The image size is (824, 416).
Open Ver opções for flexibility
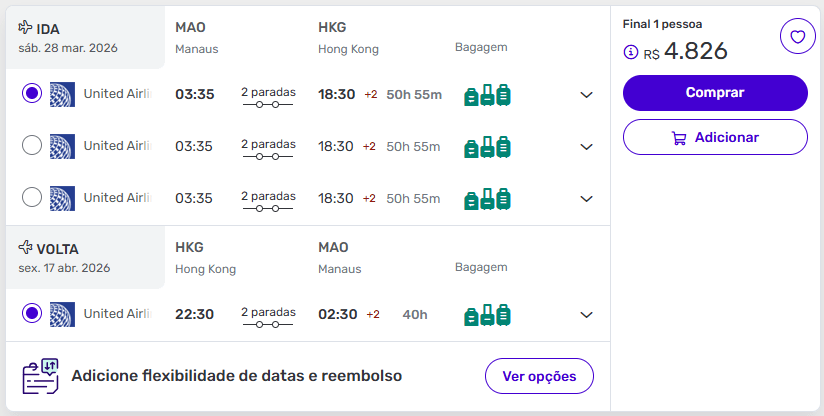[539, 376]
